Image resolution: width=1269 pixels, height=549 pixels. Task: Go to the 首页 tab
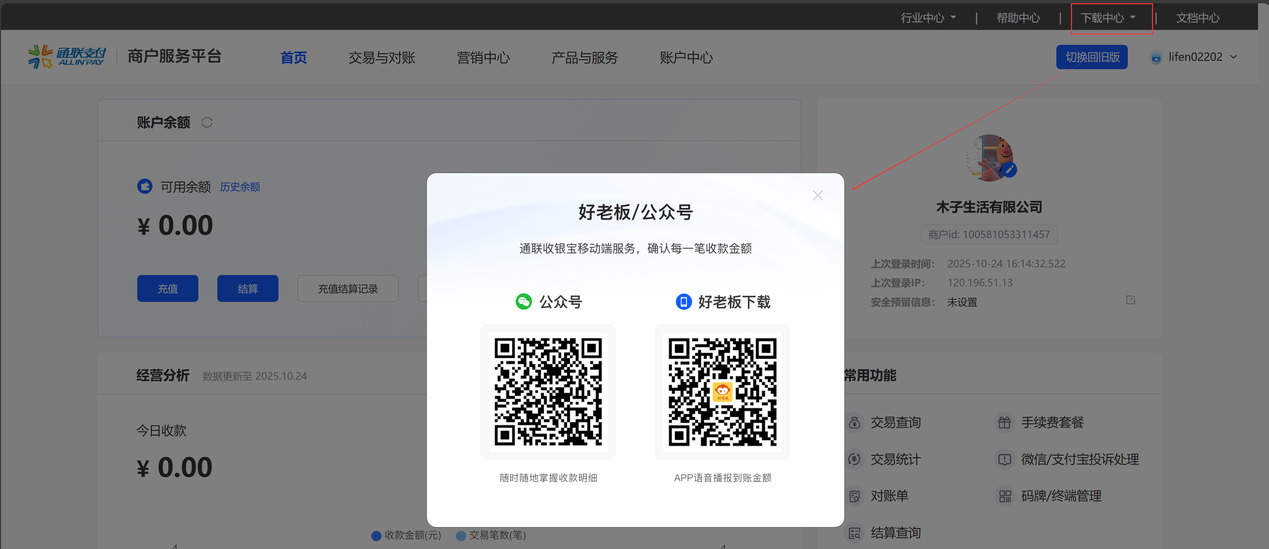pos(293,58)
